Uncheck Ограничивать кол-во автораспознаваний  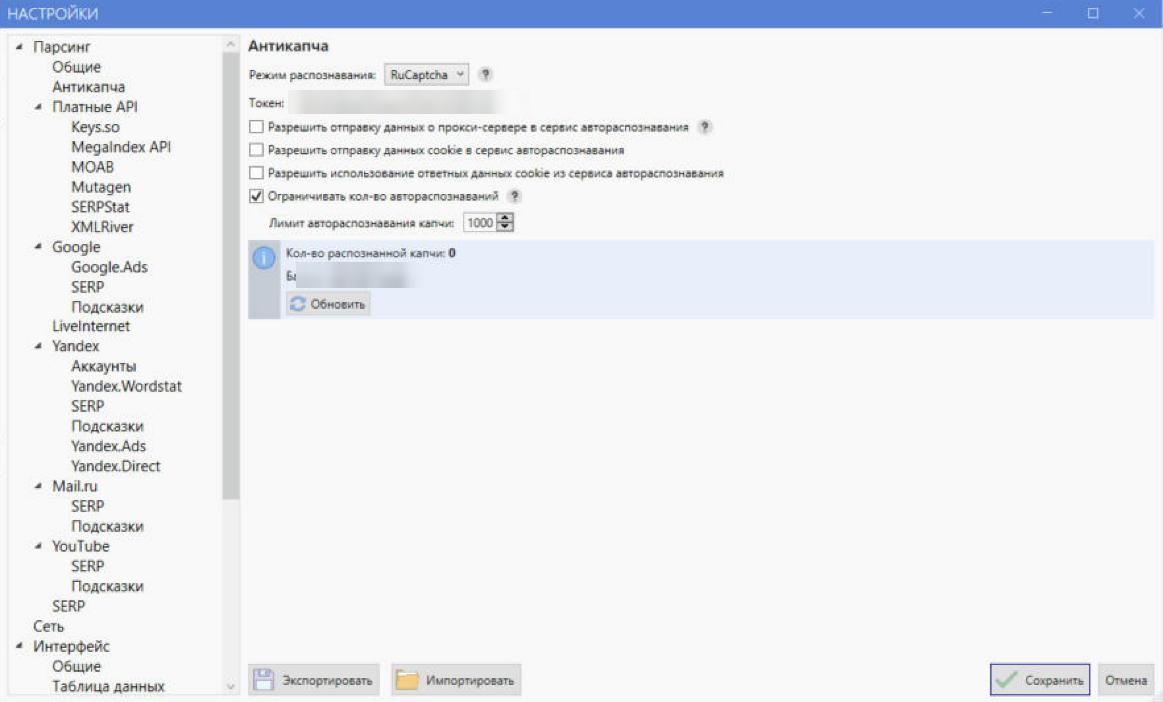point(256,196)
